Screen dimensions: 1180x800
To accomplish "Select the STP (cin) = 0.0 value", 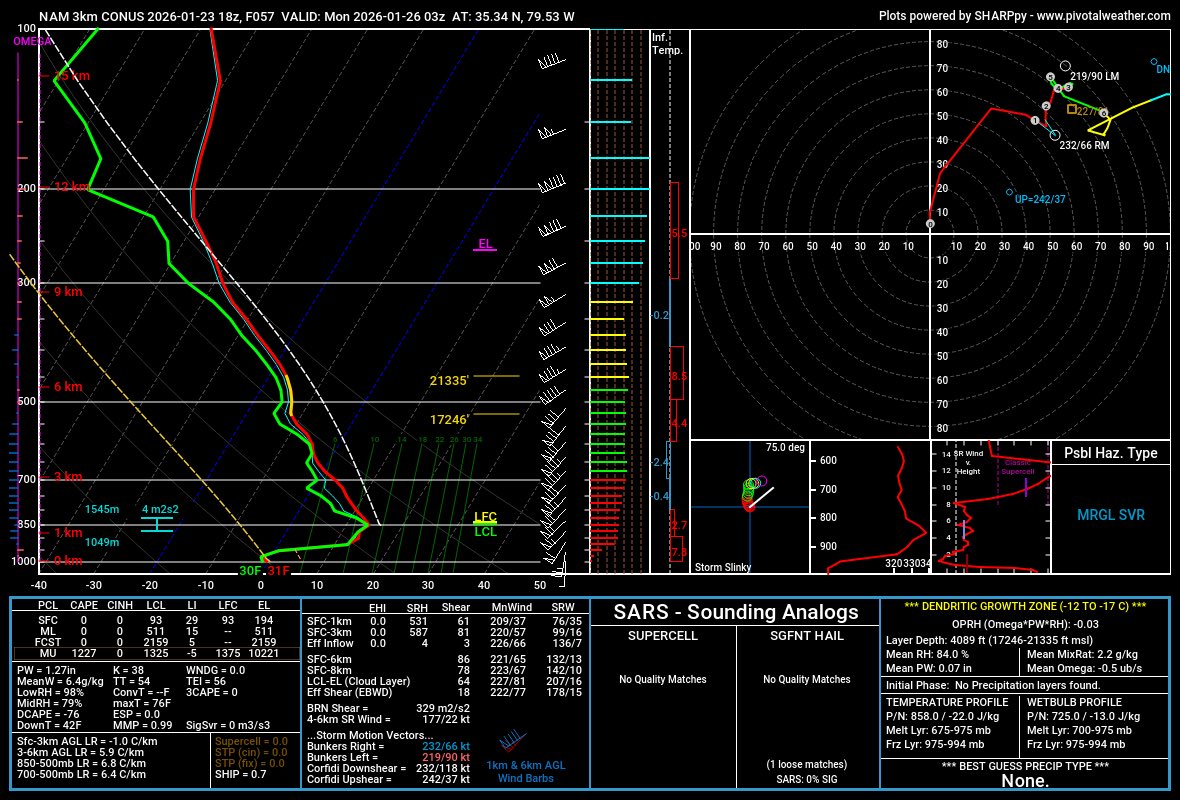I will click(251, 752).
